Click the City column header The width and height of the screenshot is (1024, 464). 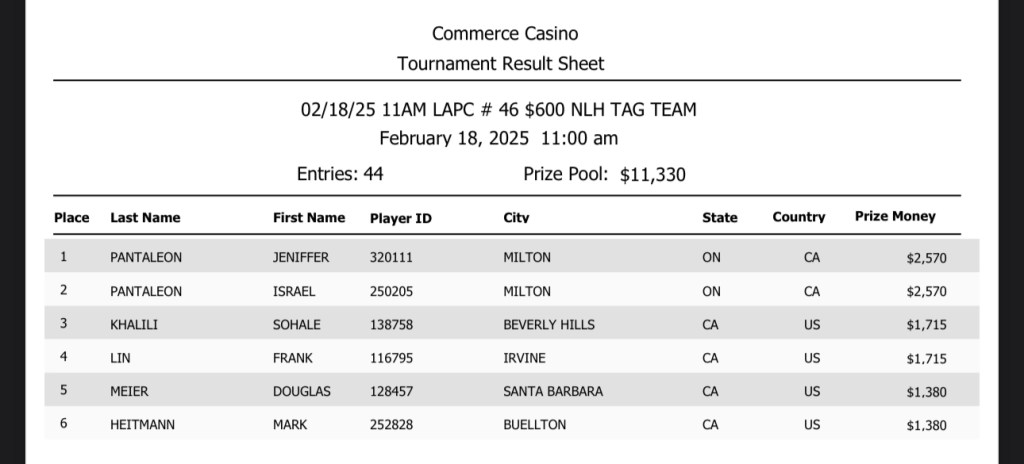tap(516, 217)
